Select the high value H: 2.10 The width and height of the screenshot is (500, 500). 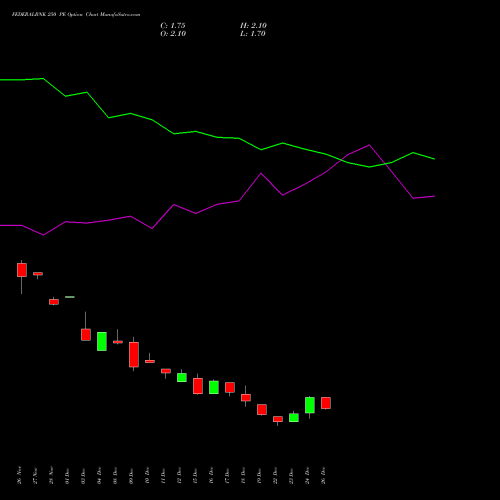(253, 26)
